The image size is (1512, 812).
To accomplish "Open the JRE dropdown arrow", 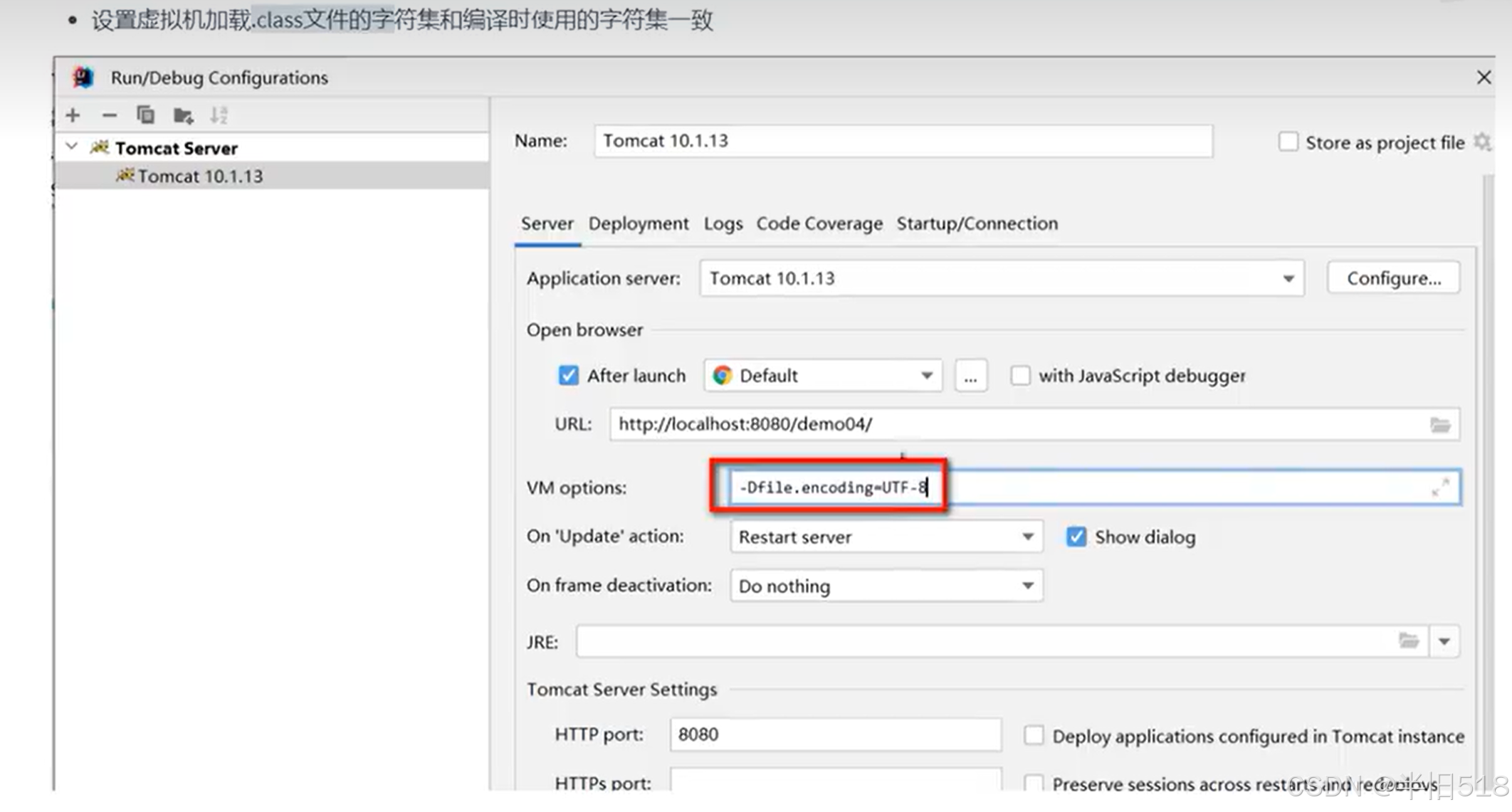I will point(1444,641).
